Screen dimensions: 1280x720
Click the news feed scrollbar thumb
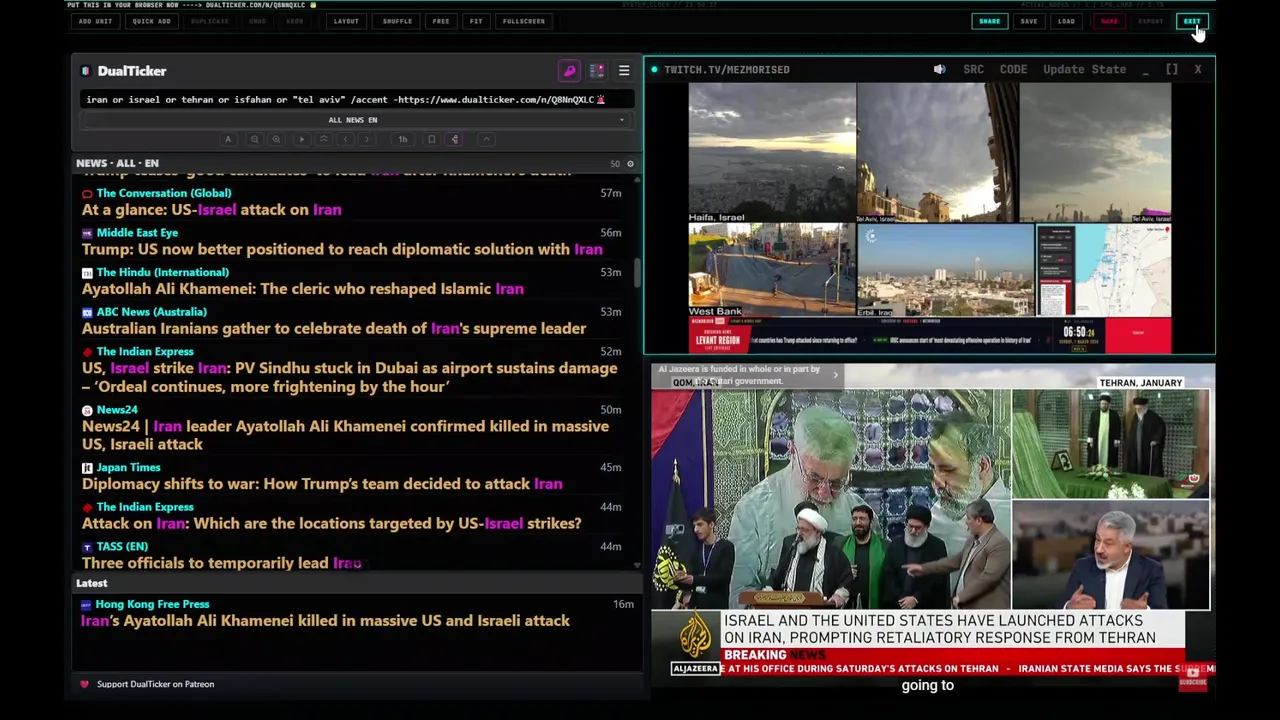click(x=637, y=275)
